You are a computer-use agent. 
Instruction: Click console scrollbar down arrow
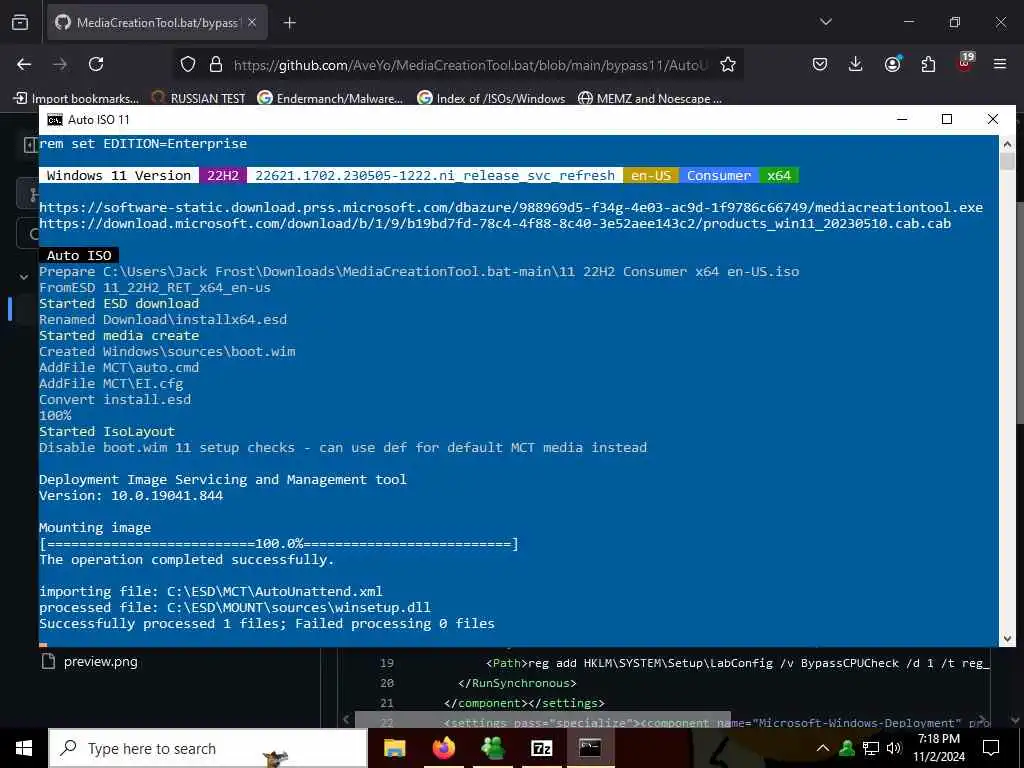[x=1007, y=639]
